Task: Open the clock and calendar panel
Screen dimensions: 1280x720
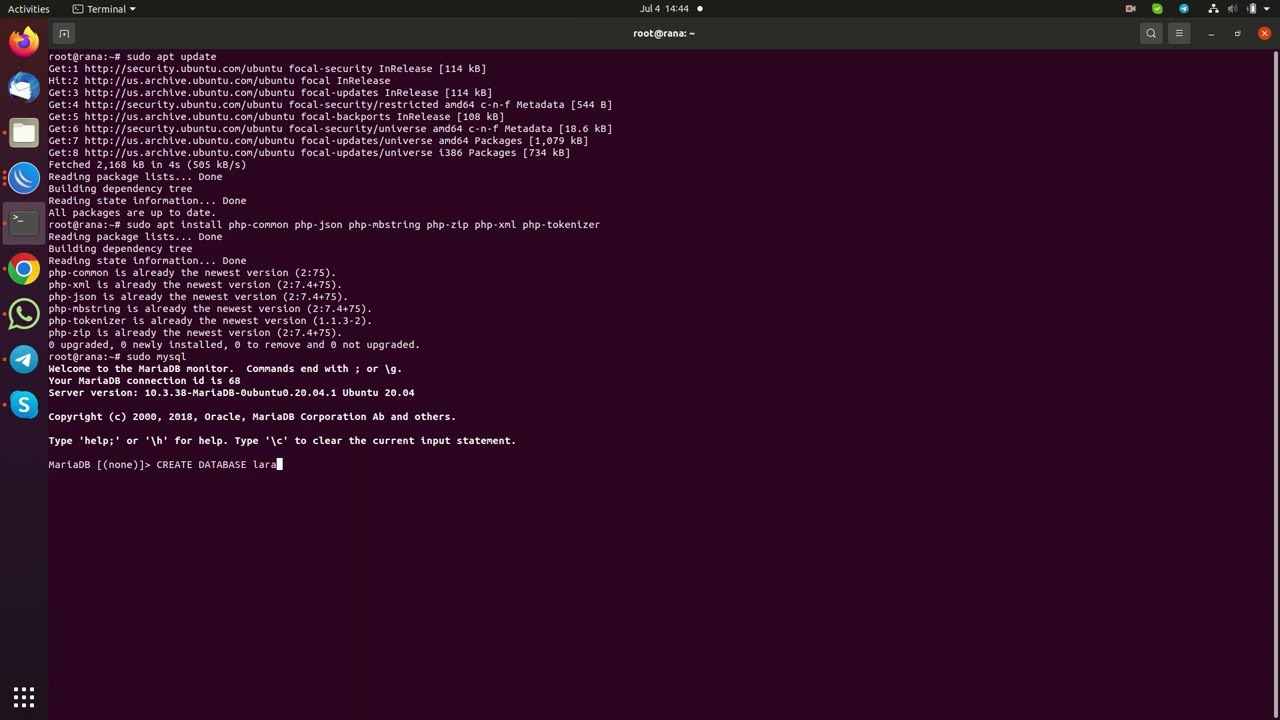Action: point(664,9)
